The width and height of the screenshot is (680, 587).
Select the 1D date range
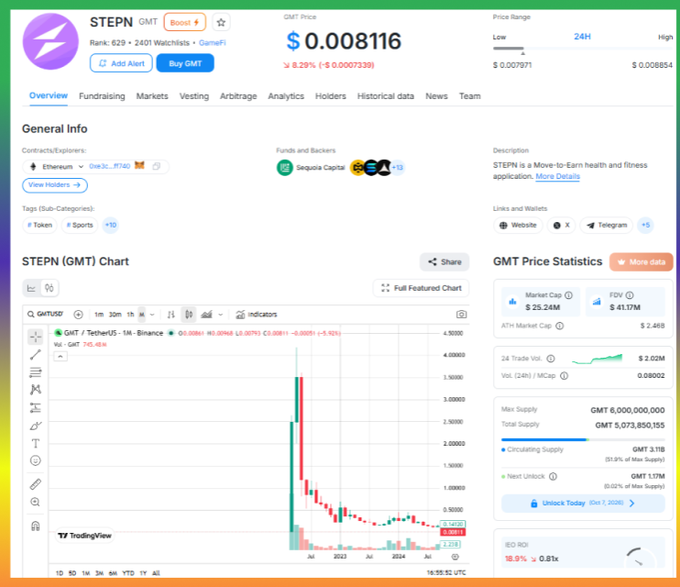59,573
